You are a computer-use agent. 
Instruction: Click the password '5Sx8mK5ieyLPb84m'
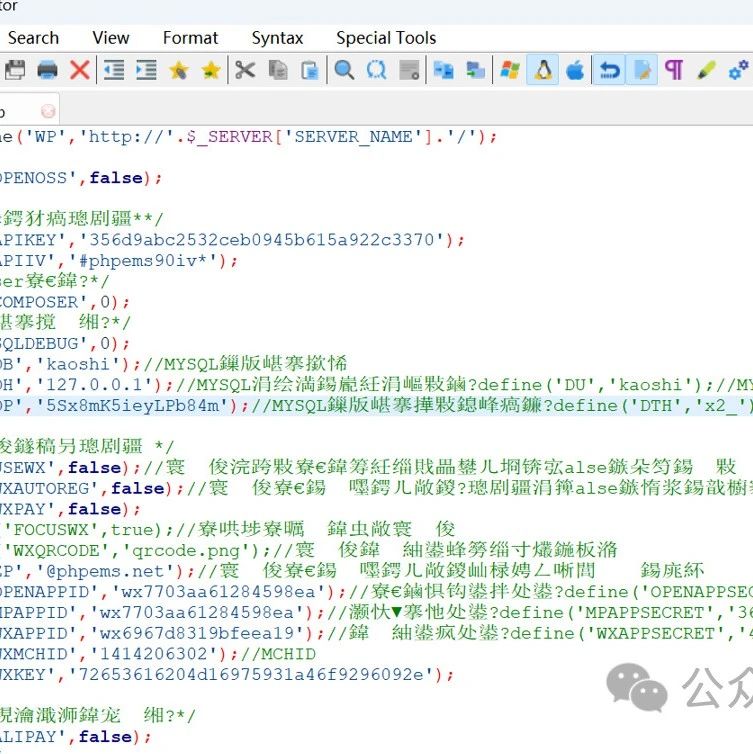coord(132,405)
